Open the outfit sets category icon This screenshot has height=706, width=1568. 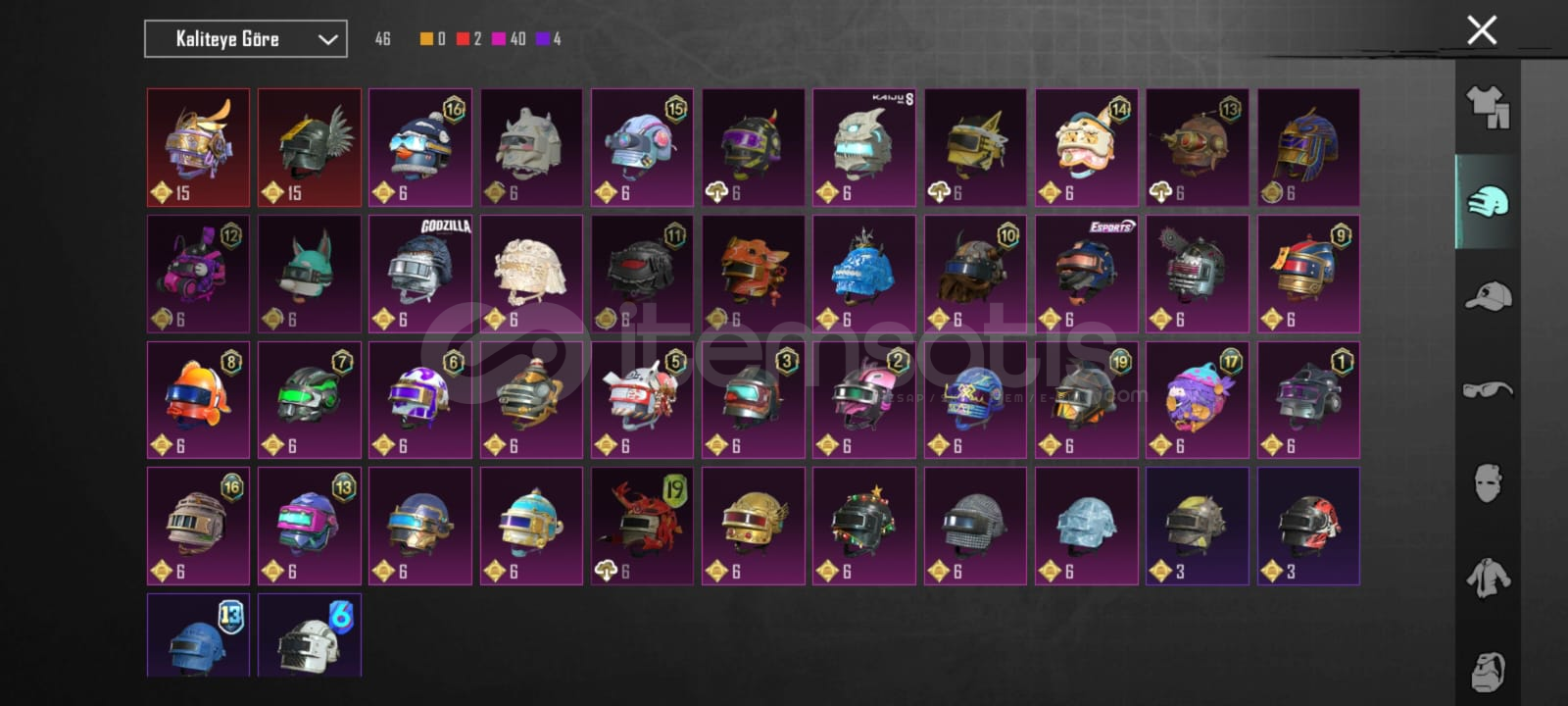coord(1488,108)
